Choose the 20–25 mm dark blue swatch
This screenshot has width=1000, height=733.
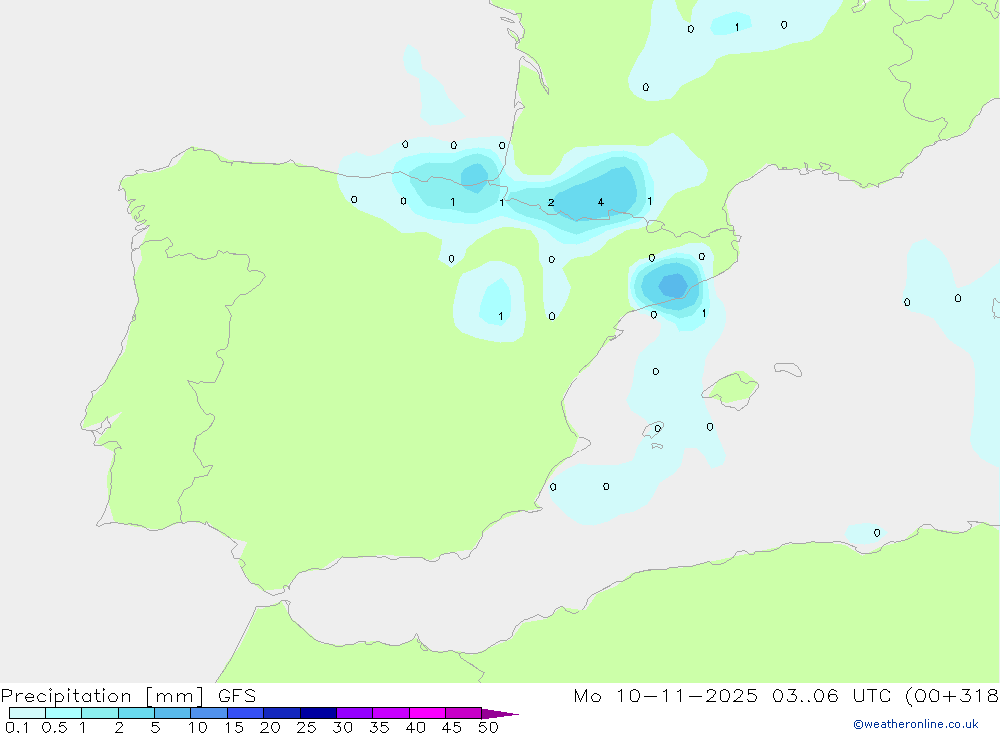pyautogui.click(x=282, y=713)
